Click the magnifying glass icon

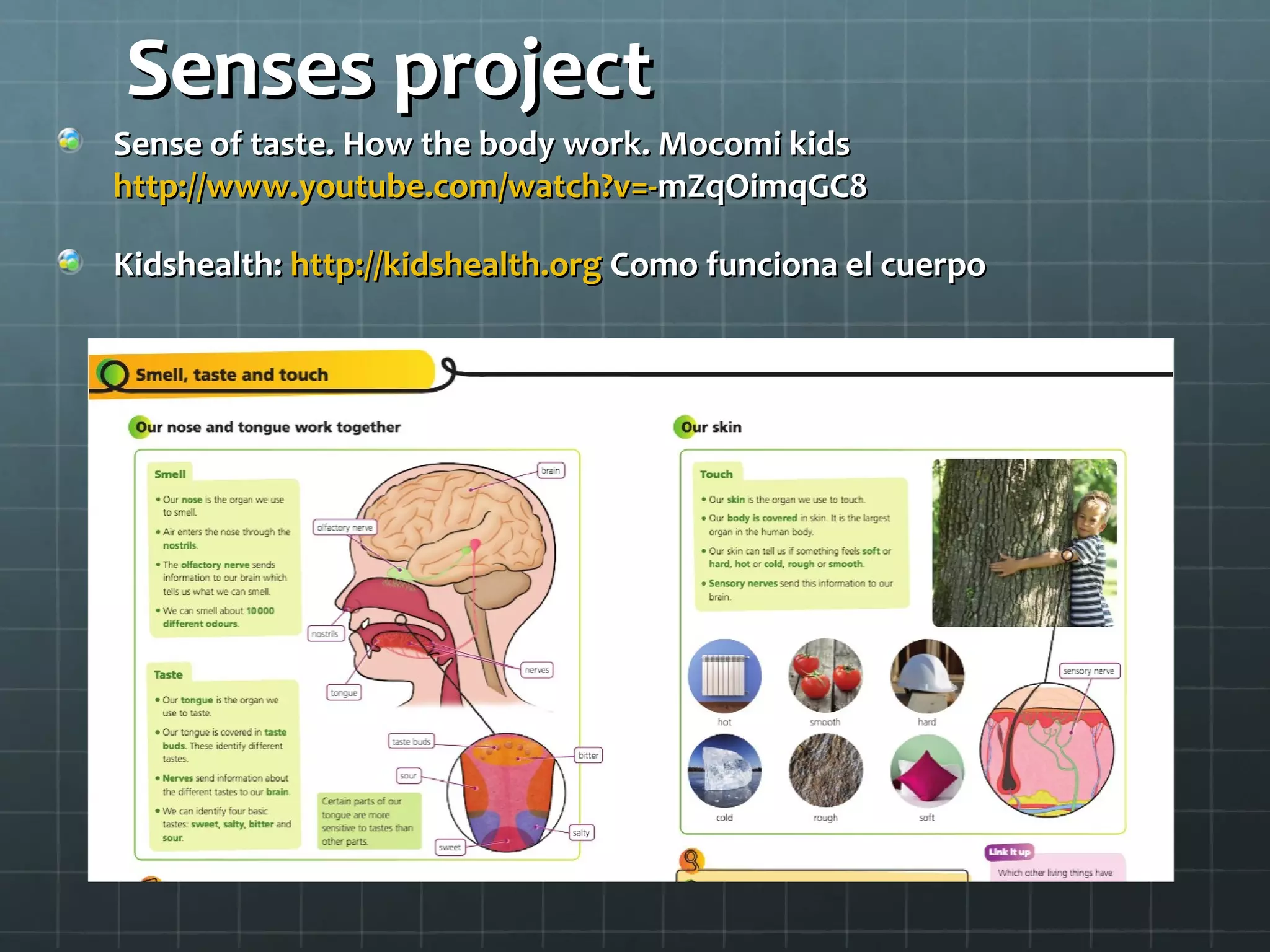(691, 860)
